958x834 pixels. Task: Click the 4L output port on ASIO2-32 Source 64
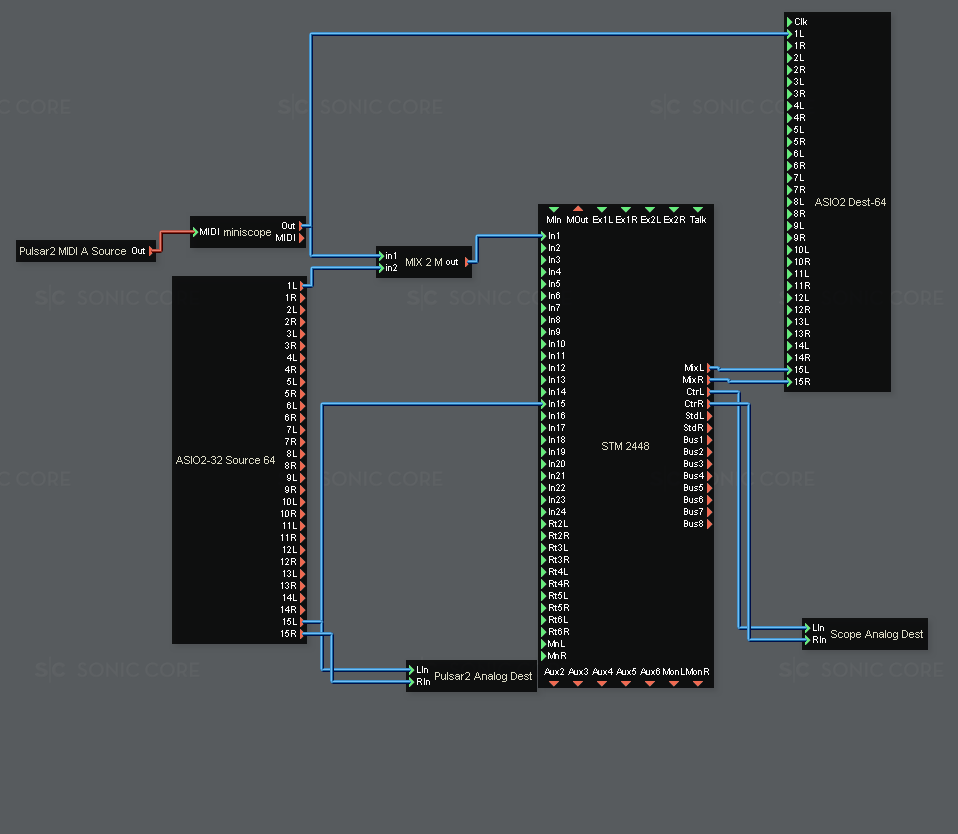point(302,358)
